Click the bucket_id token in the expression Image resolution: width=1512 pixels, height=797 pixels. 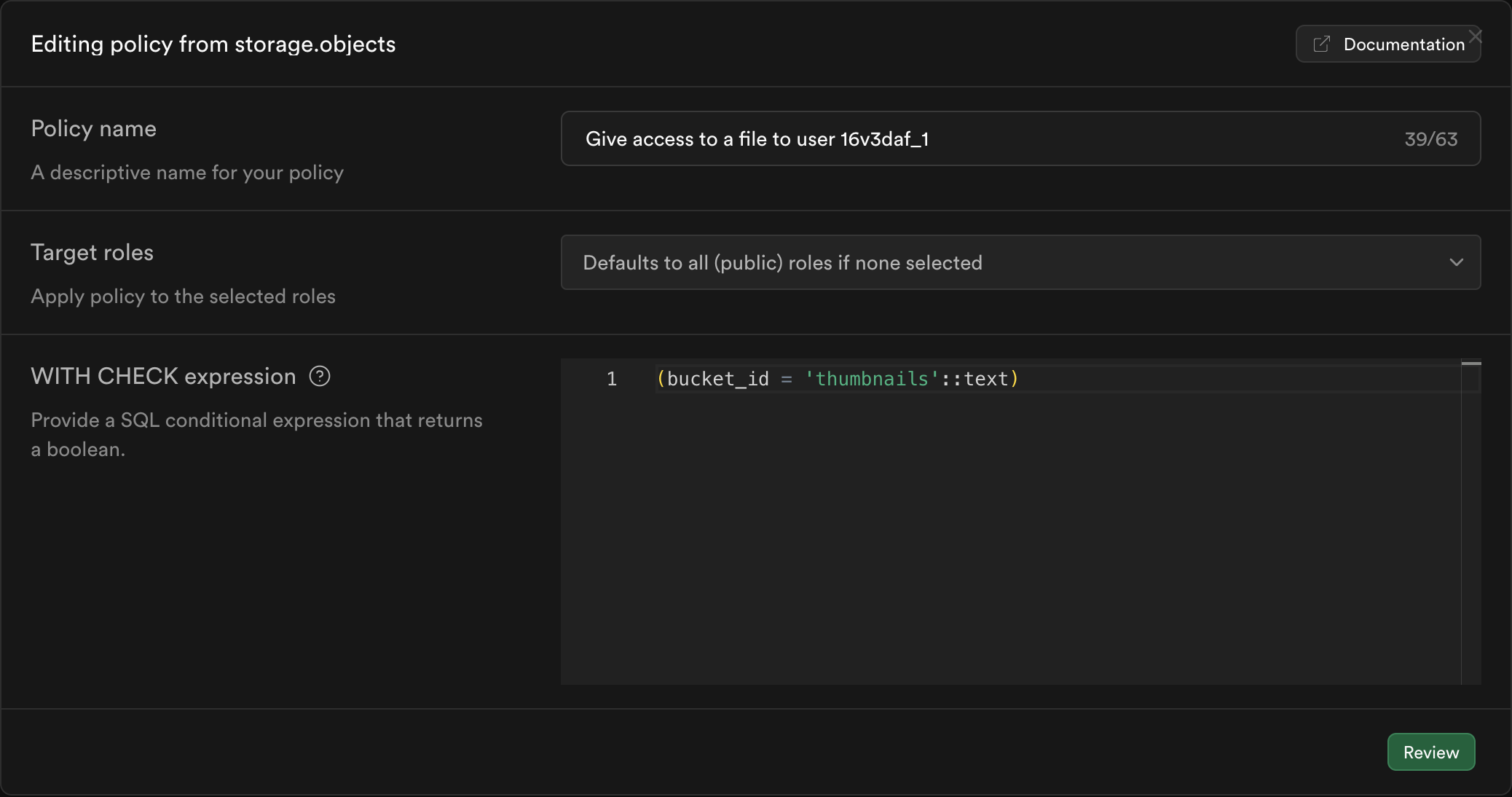coord(717,379)
